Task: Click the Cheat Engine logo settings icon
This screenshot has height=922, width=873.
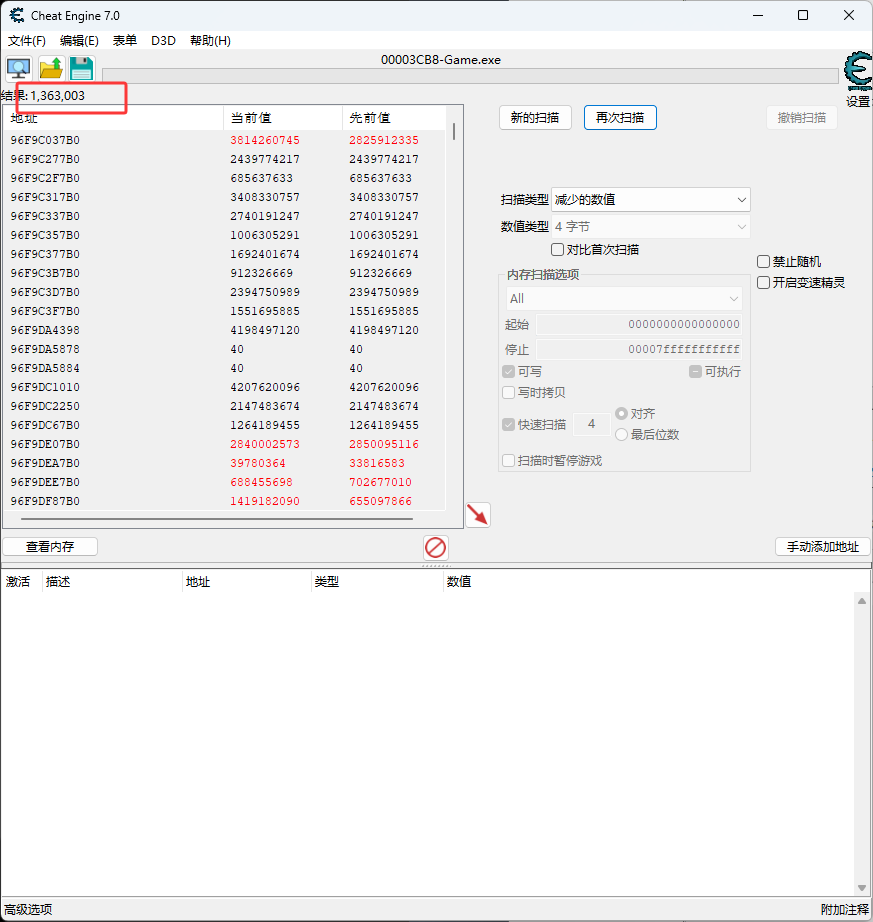Action: point(858,72)
